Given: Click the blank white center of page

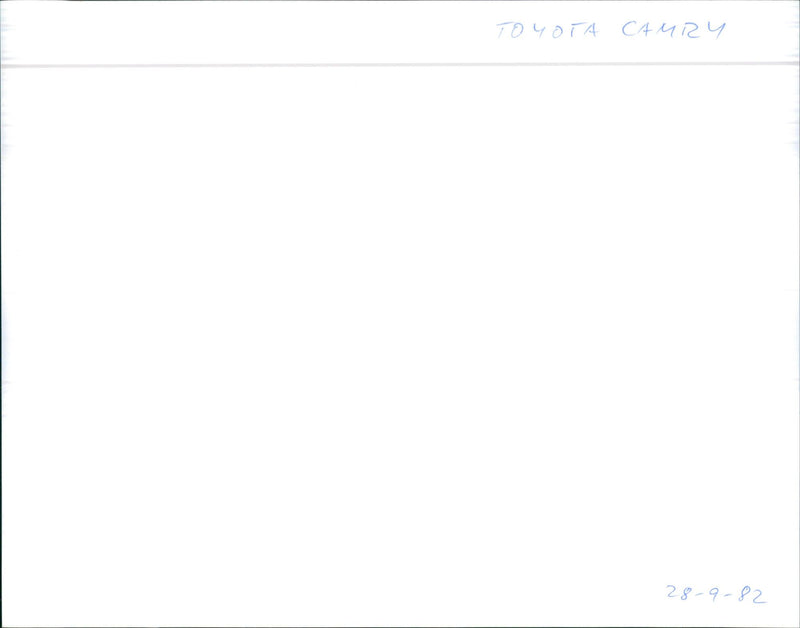Looking at the screenshot, I should 400,332.
